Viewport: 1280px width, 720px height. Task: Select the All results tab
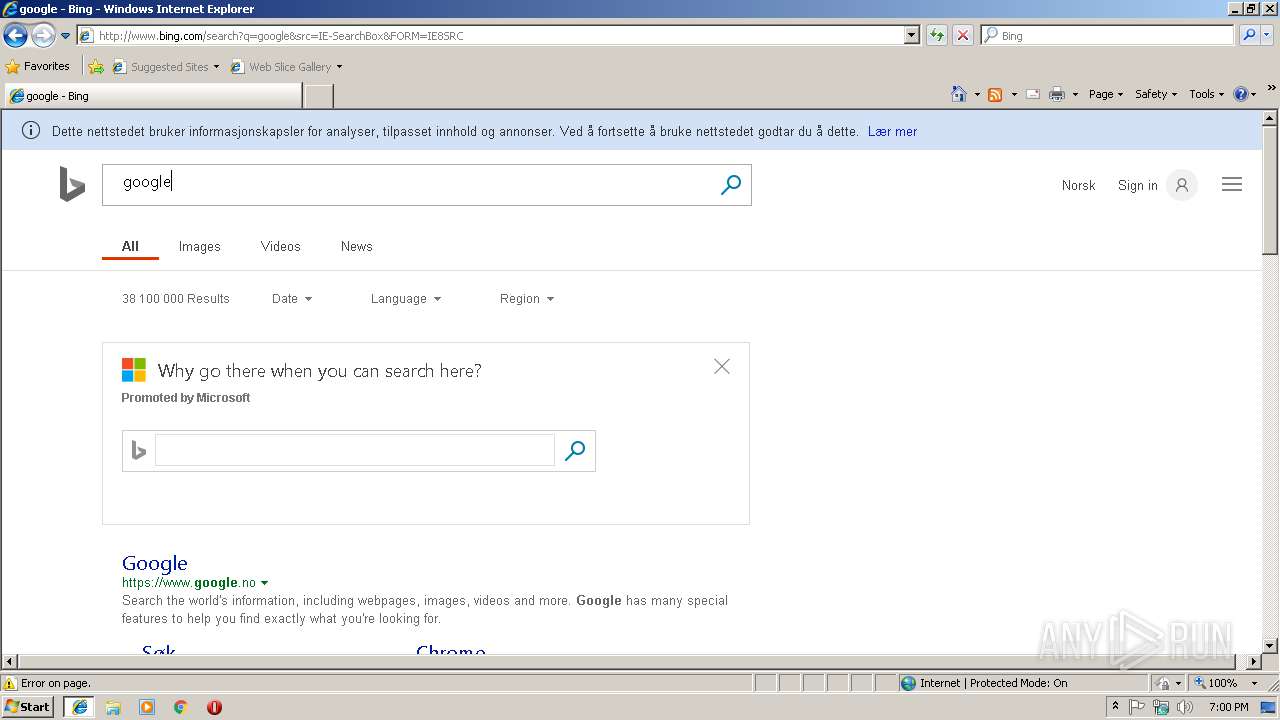130,246
